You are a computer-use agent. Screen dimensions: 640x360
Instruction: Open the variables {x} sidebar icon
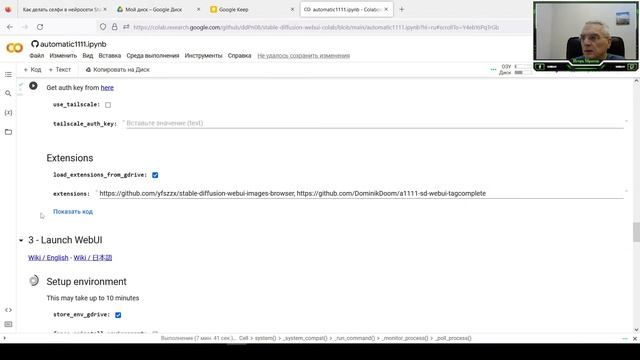pyautogui.click(x=8, y=113)
